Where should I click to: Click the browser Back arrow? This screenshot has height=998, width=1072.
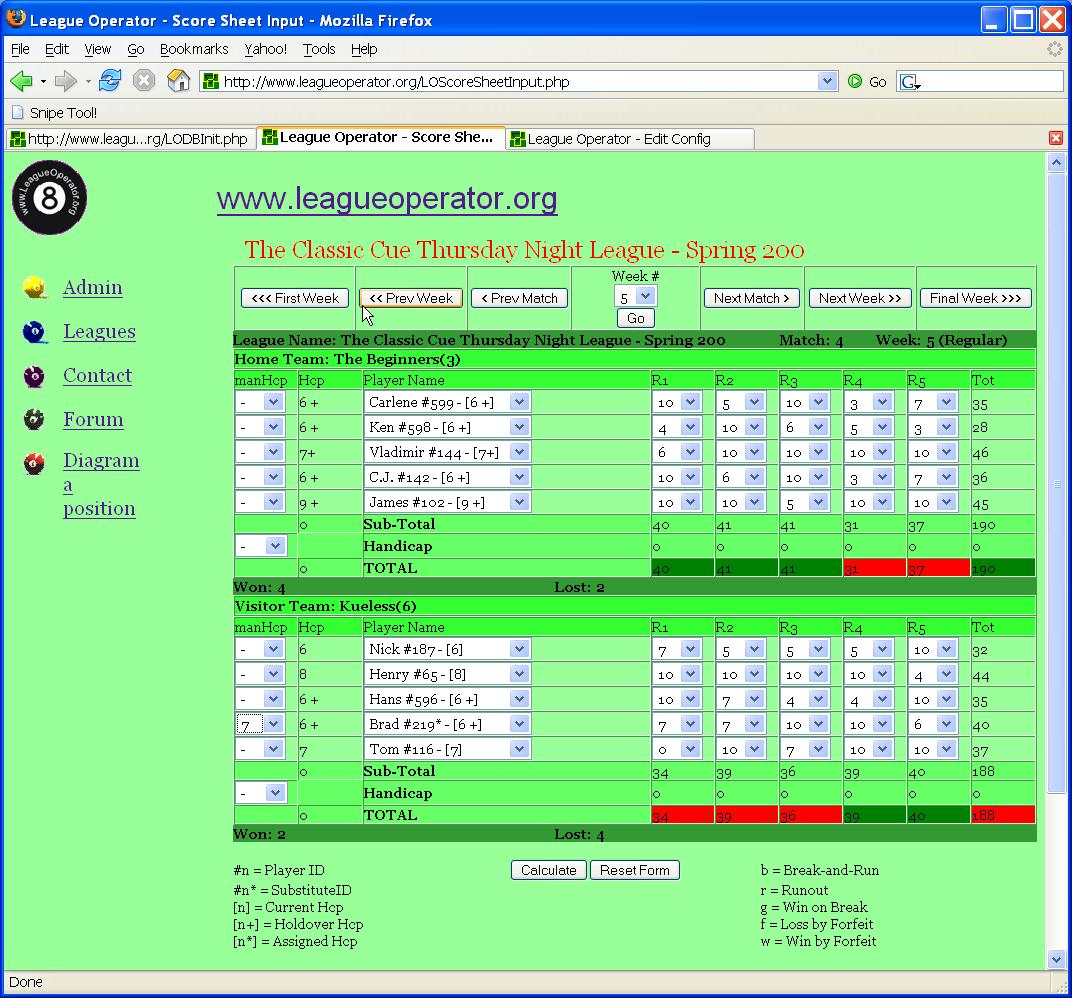21,81
